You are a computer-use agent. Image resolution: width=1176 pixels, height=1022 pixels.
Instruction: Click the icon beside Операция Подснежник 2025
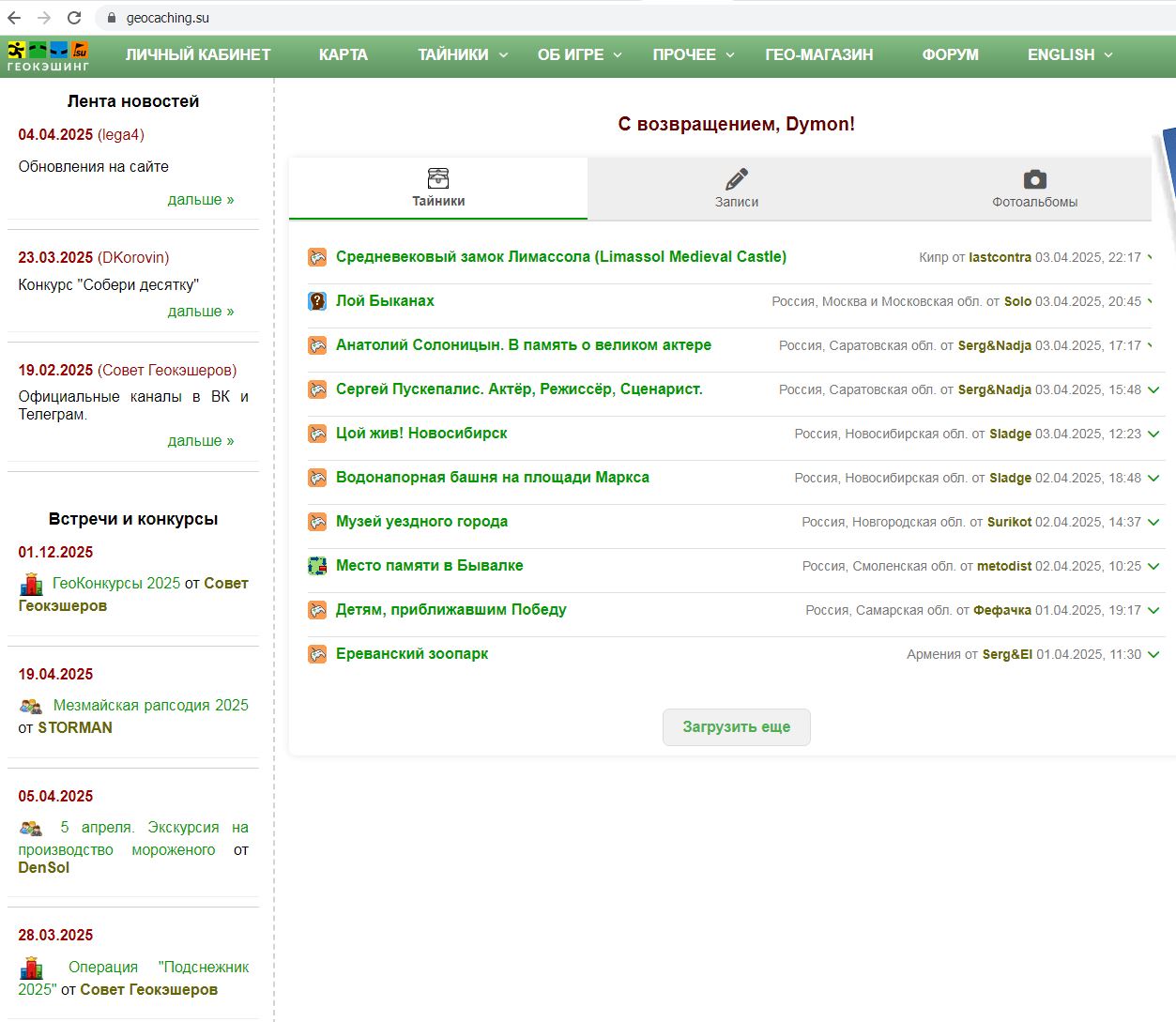[x=32, y=968]
